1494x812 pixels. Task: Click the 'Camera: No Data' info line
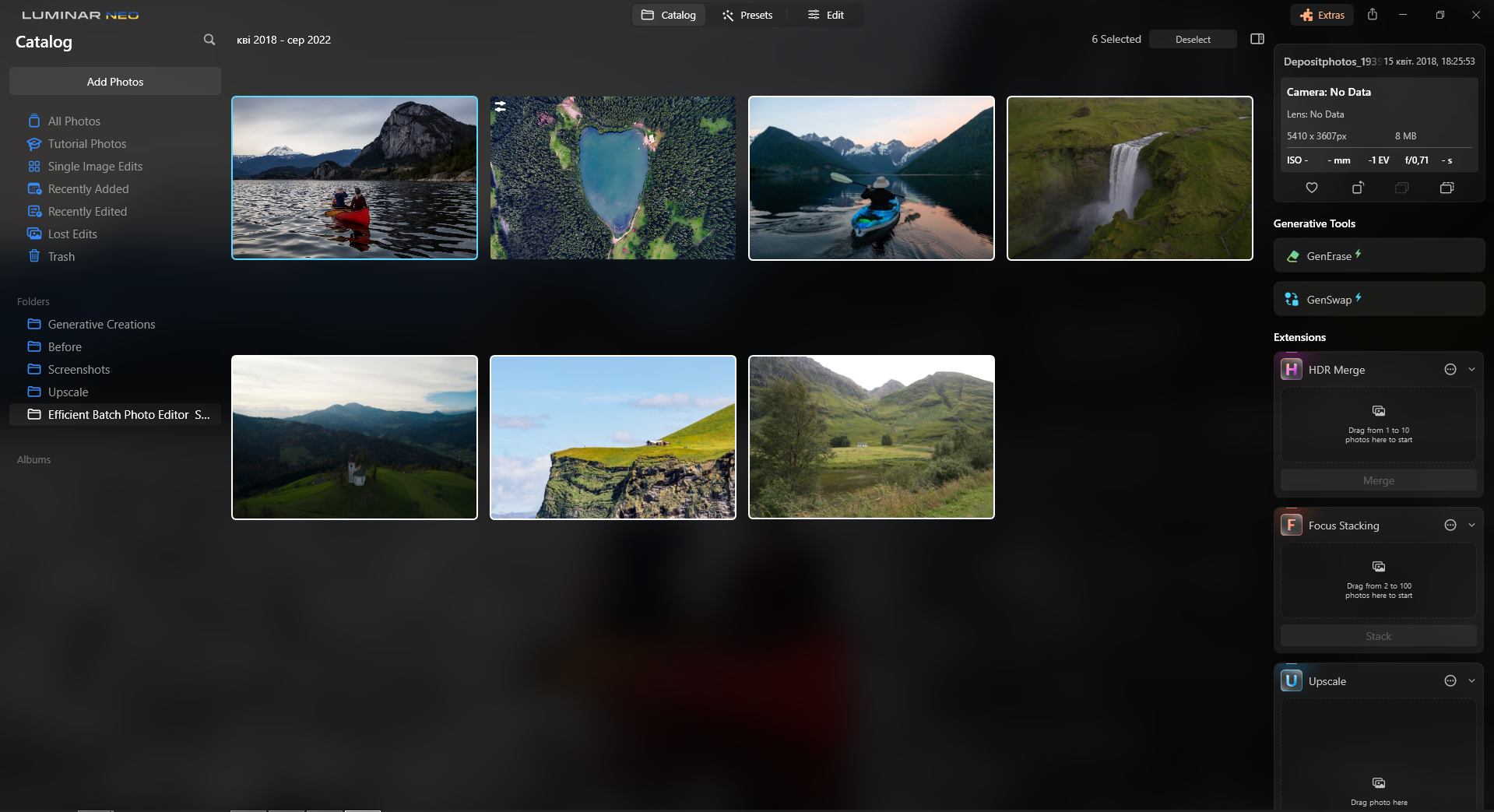1328,92
